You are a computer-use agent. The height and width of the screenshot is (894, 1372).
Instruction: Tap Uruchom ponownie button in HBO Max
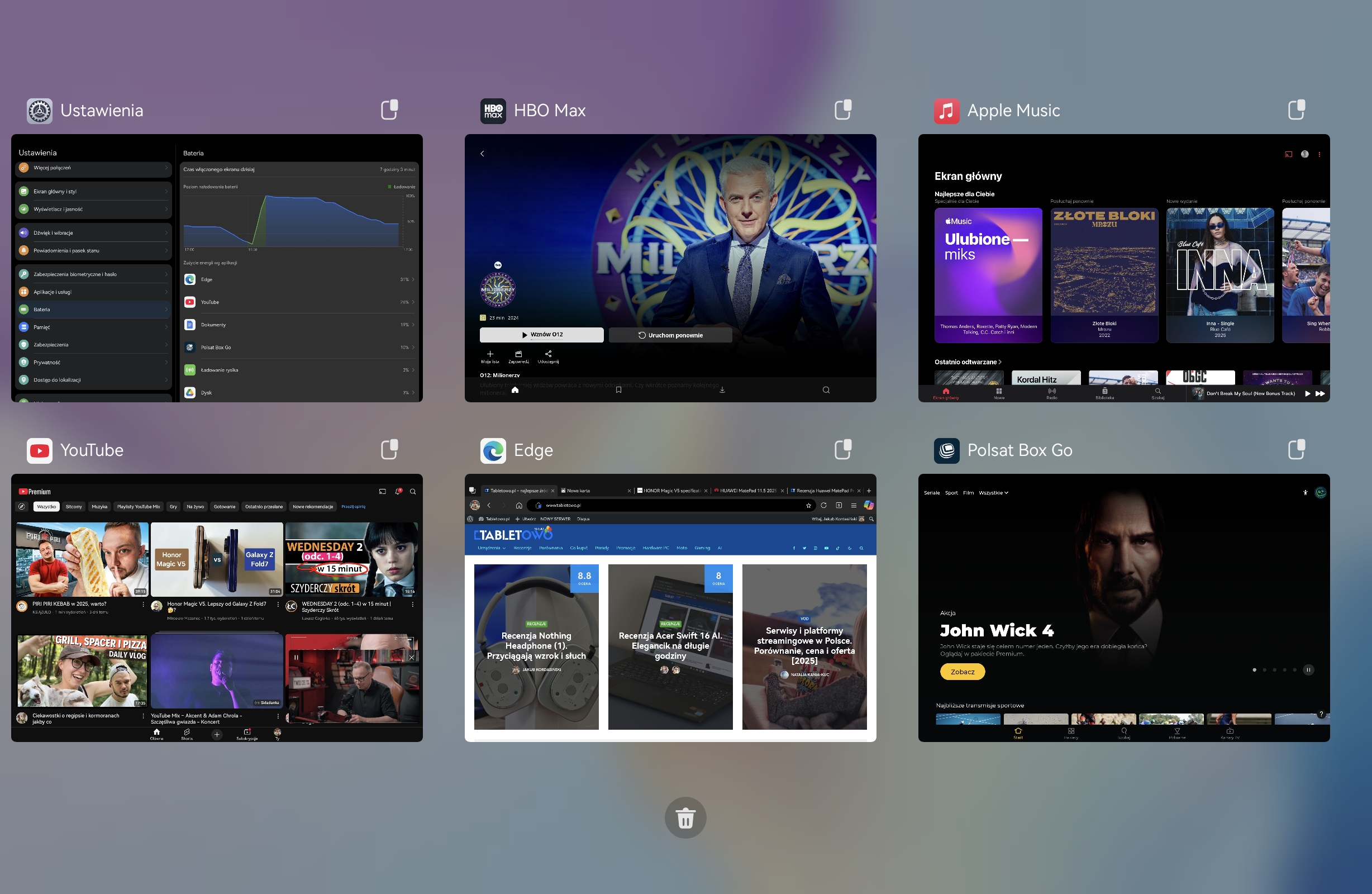tap(670, 335)
